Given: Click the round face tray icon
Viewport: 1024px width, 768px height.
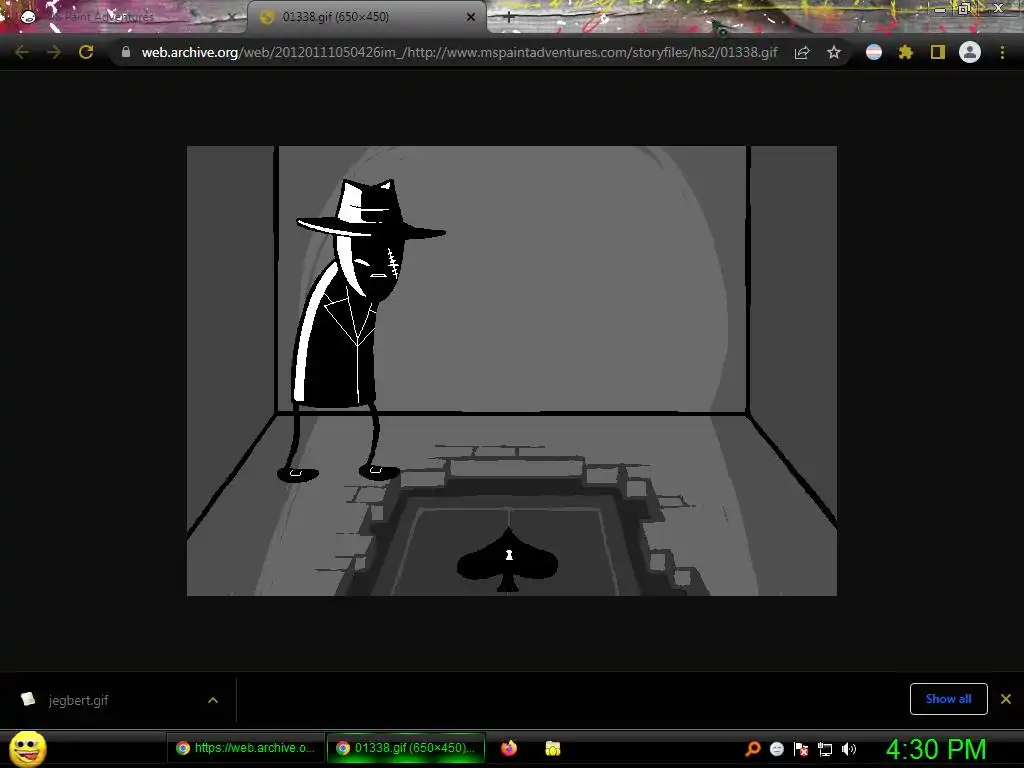Looking at the screenshot, I should 776,749.
